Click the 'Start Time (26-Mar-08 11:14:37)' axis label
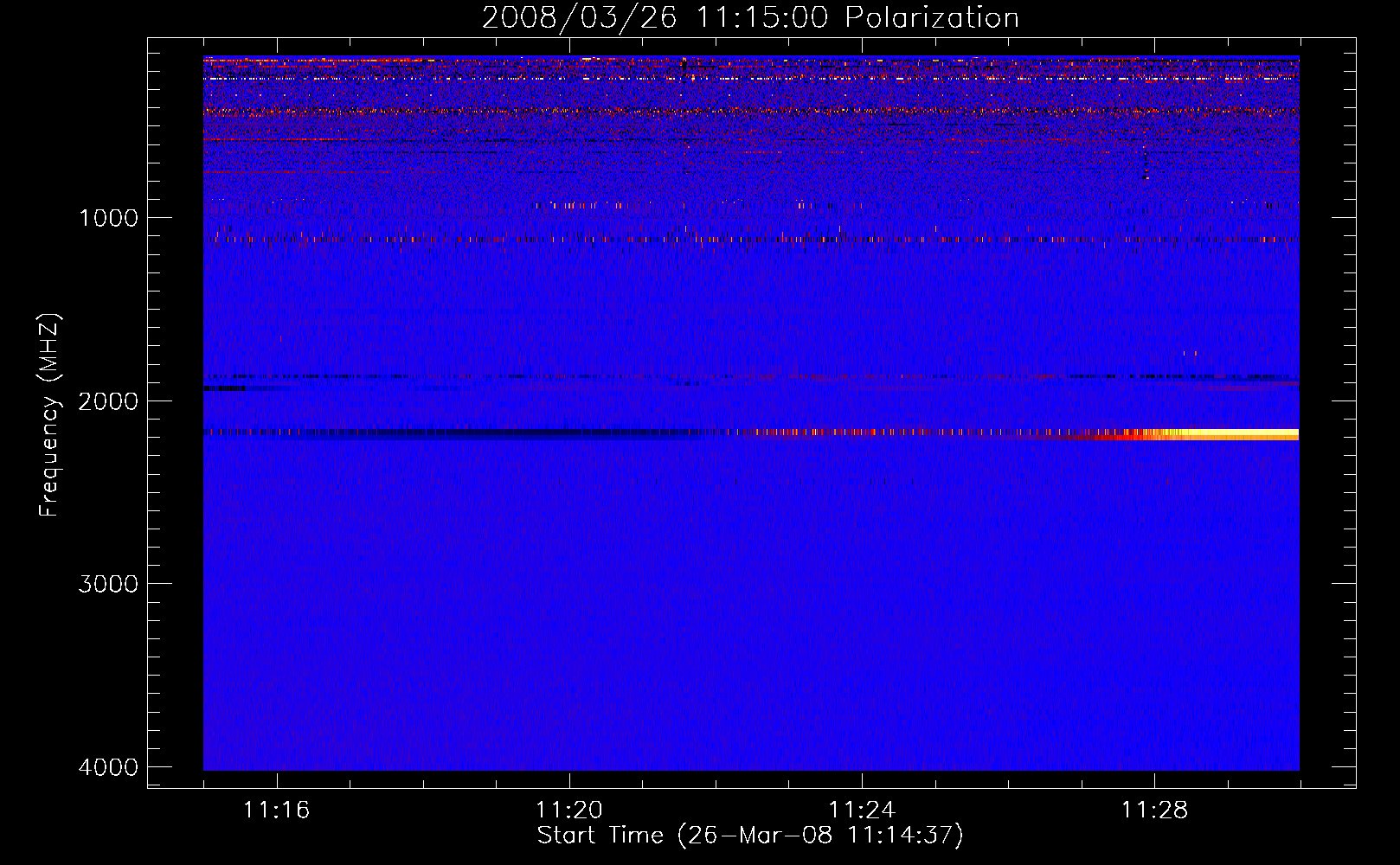This screenshot has height=865, width=1400. tap(750, 836)
